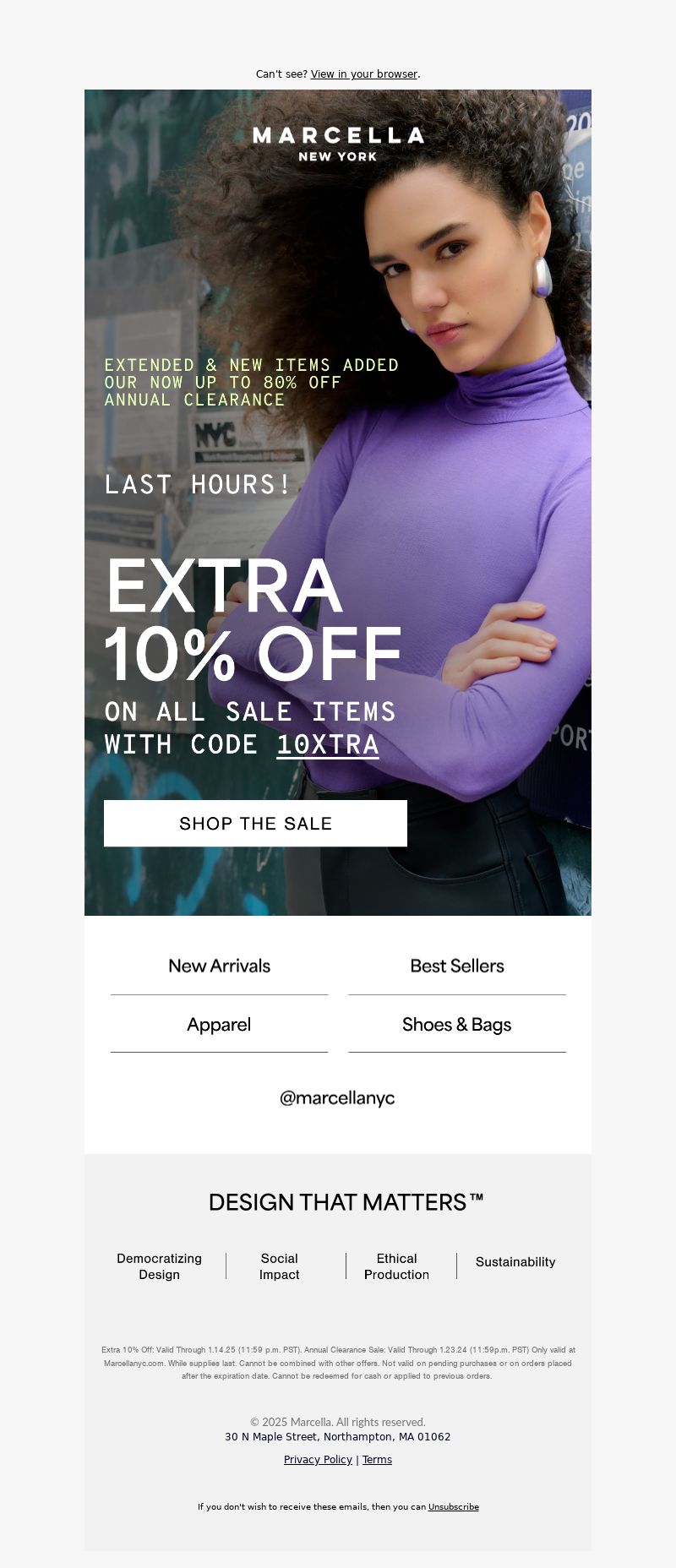Image resolution: width=676 pixels, height=1568 pixels.
Task: Select the 10XTRA promo code text
Action: tap(327, 744)
